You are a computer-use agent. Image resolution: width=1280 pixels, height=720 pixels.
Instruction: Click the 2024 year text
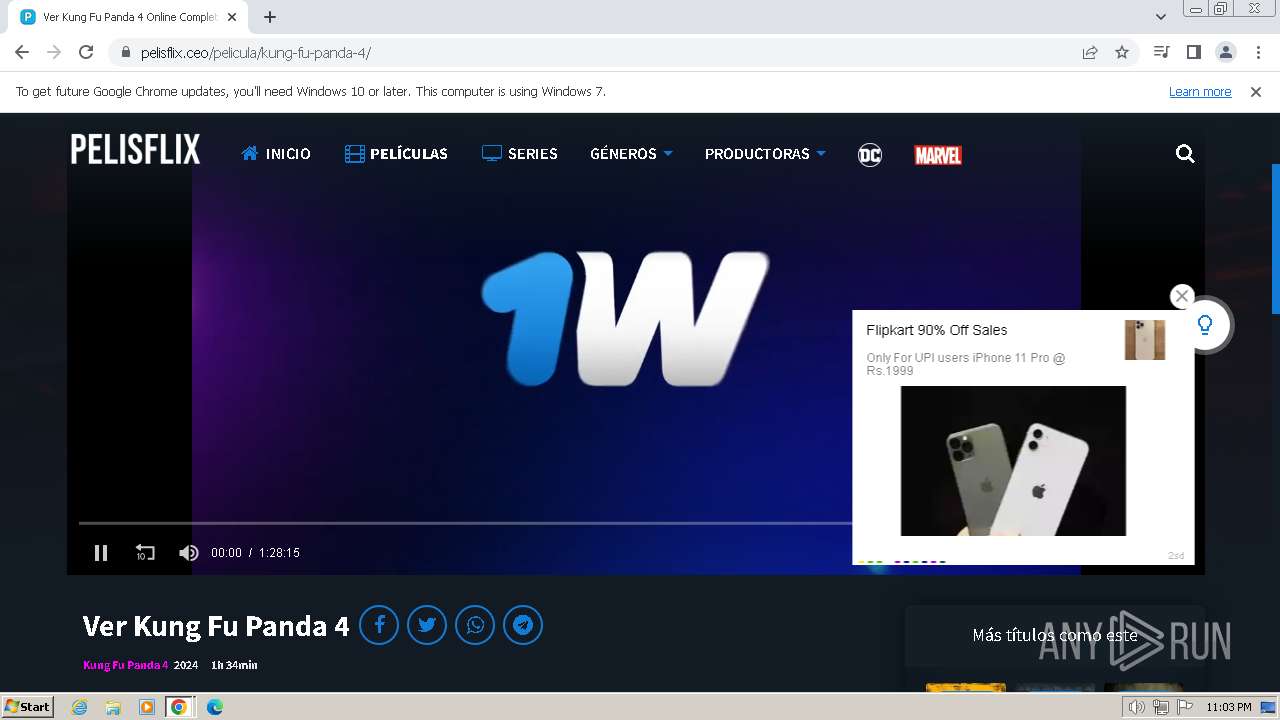186,665
